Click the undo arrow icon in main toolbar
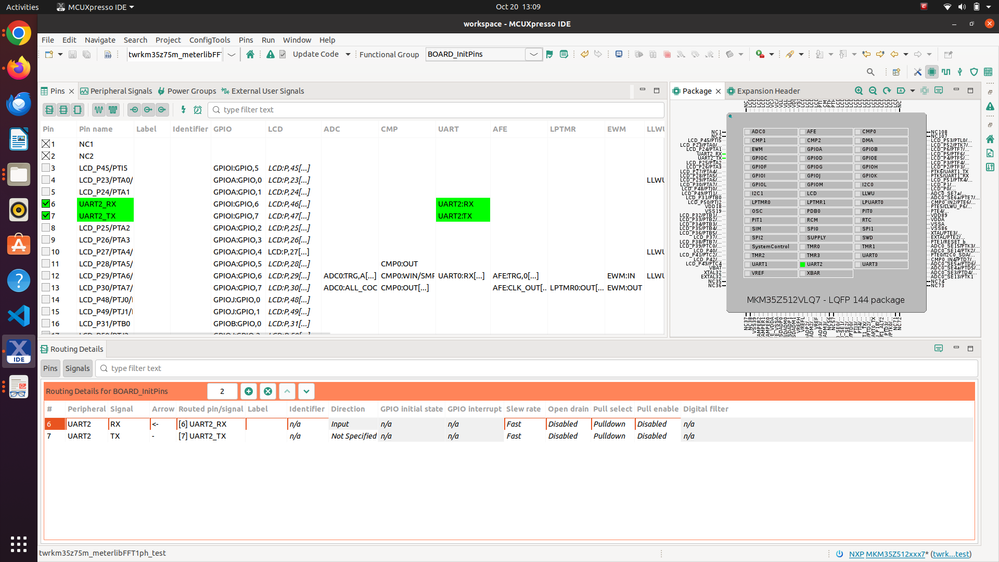Viewport: 999px width, 562px height. click(x=584, y=54)
